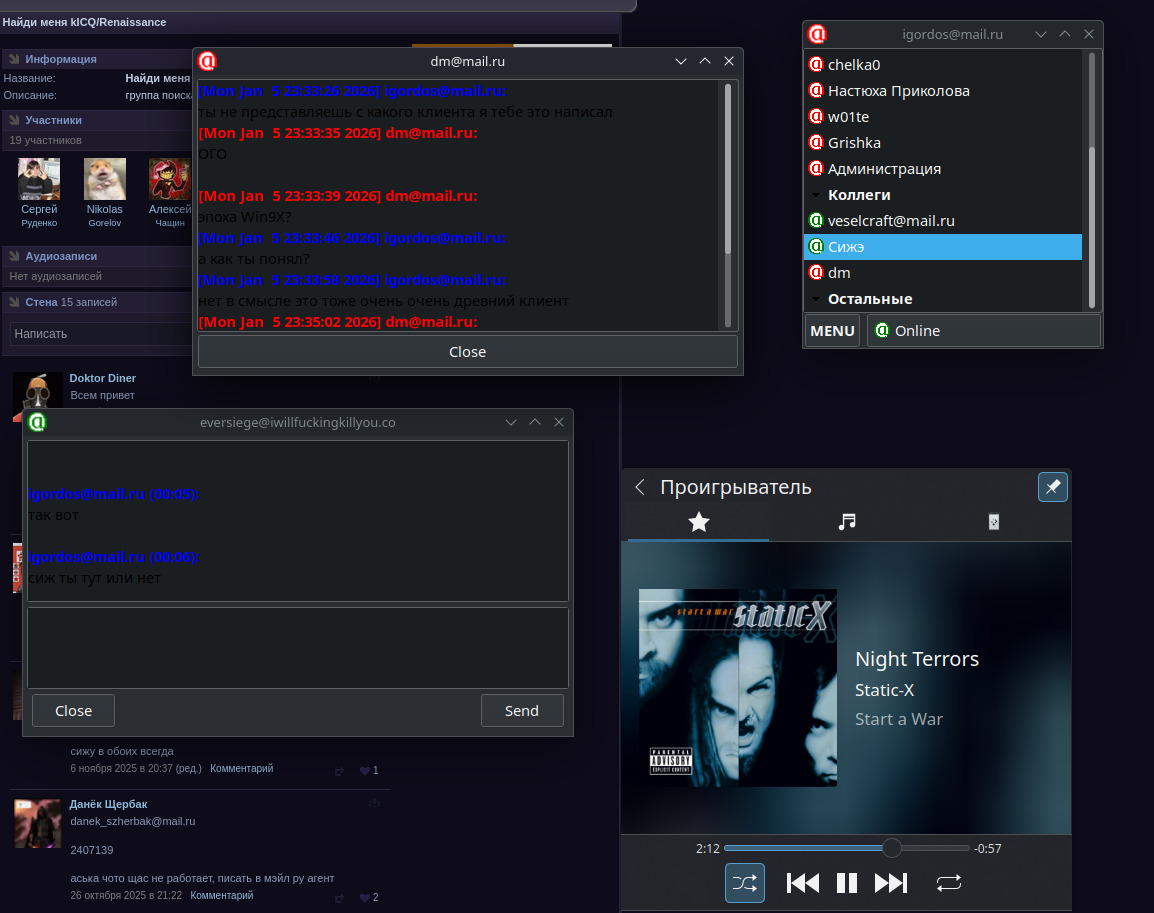
Task: Collapse the Участники section
Action: [14, 120]
